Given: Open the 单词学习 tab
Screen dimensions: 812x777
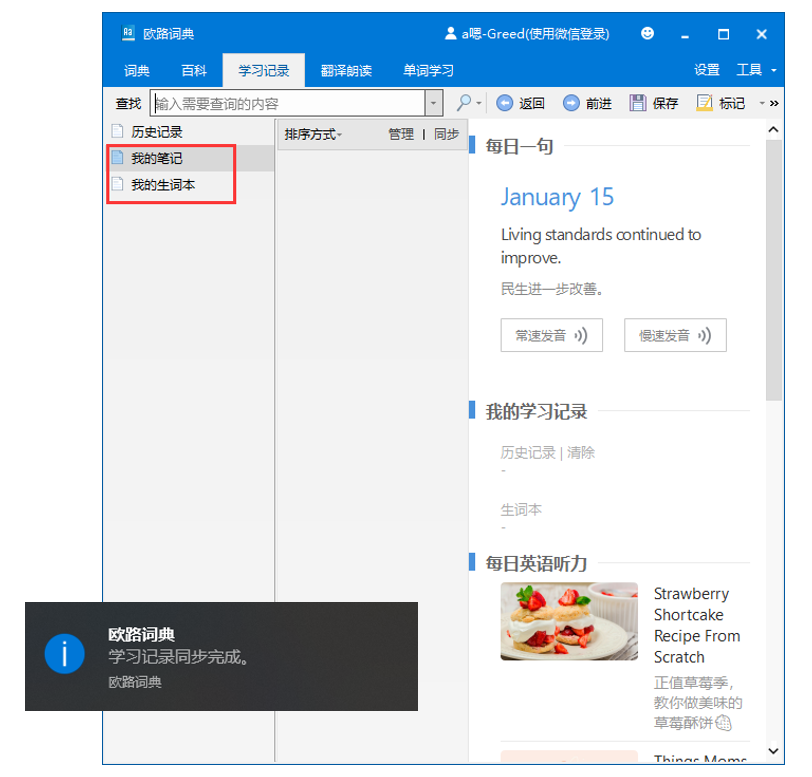Looking at the screenshot, I should tap(428, 70).
